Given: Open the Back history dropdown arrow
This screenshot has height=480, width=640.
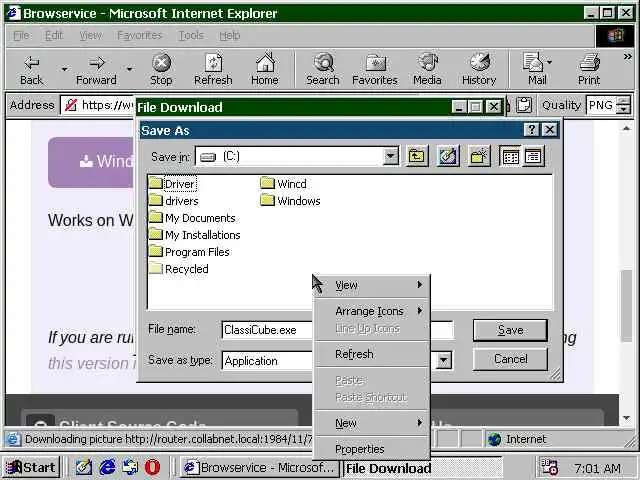Looking at the screenshot, I should [64, 69].
